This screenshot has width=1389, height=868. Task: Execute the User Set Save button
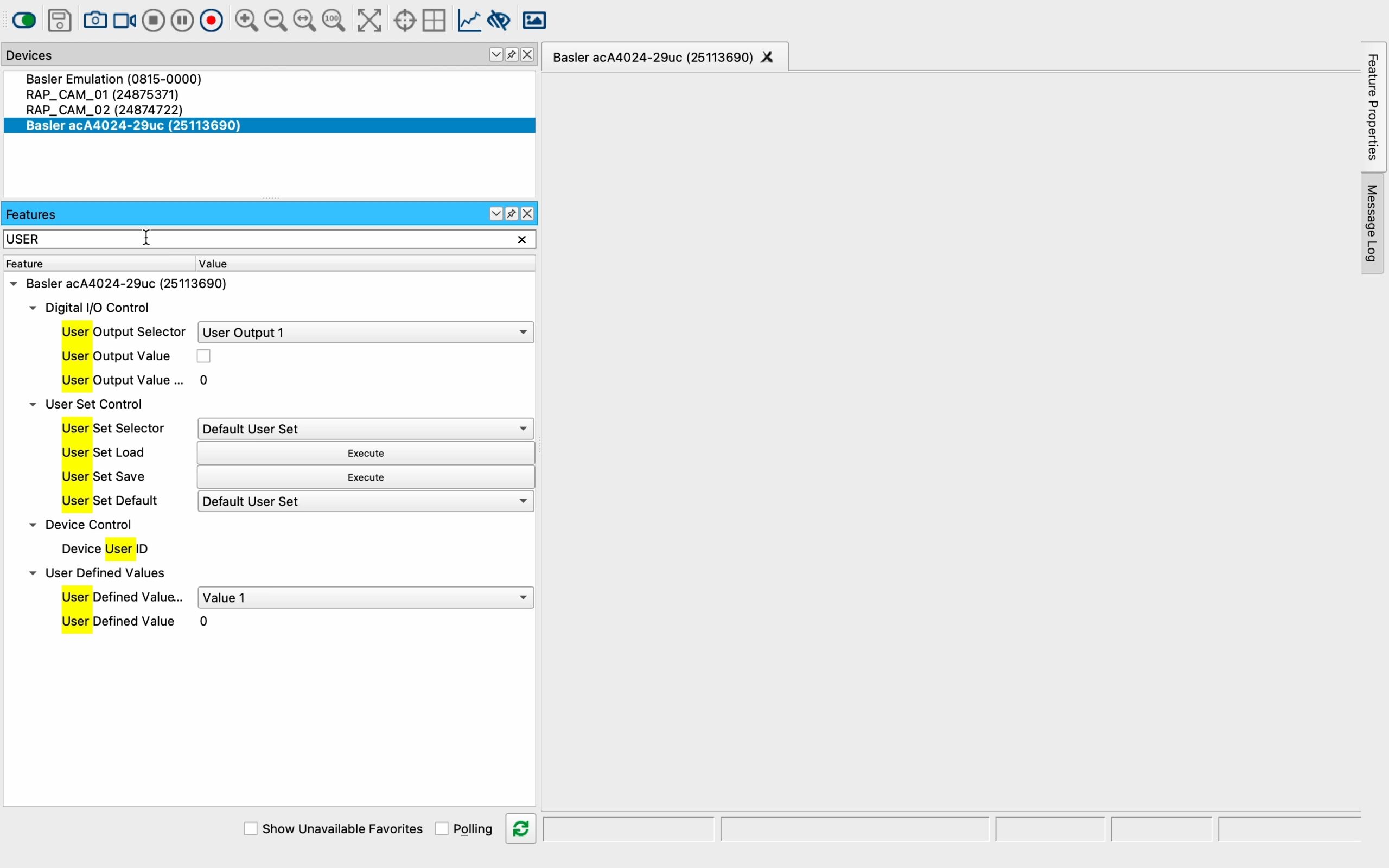(x=364, y=477)
